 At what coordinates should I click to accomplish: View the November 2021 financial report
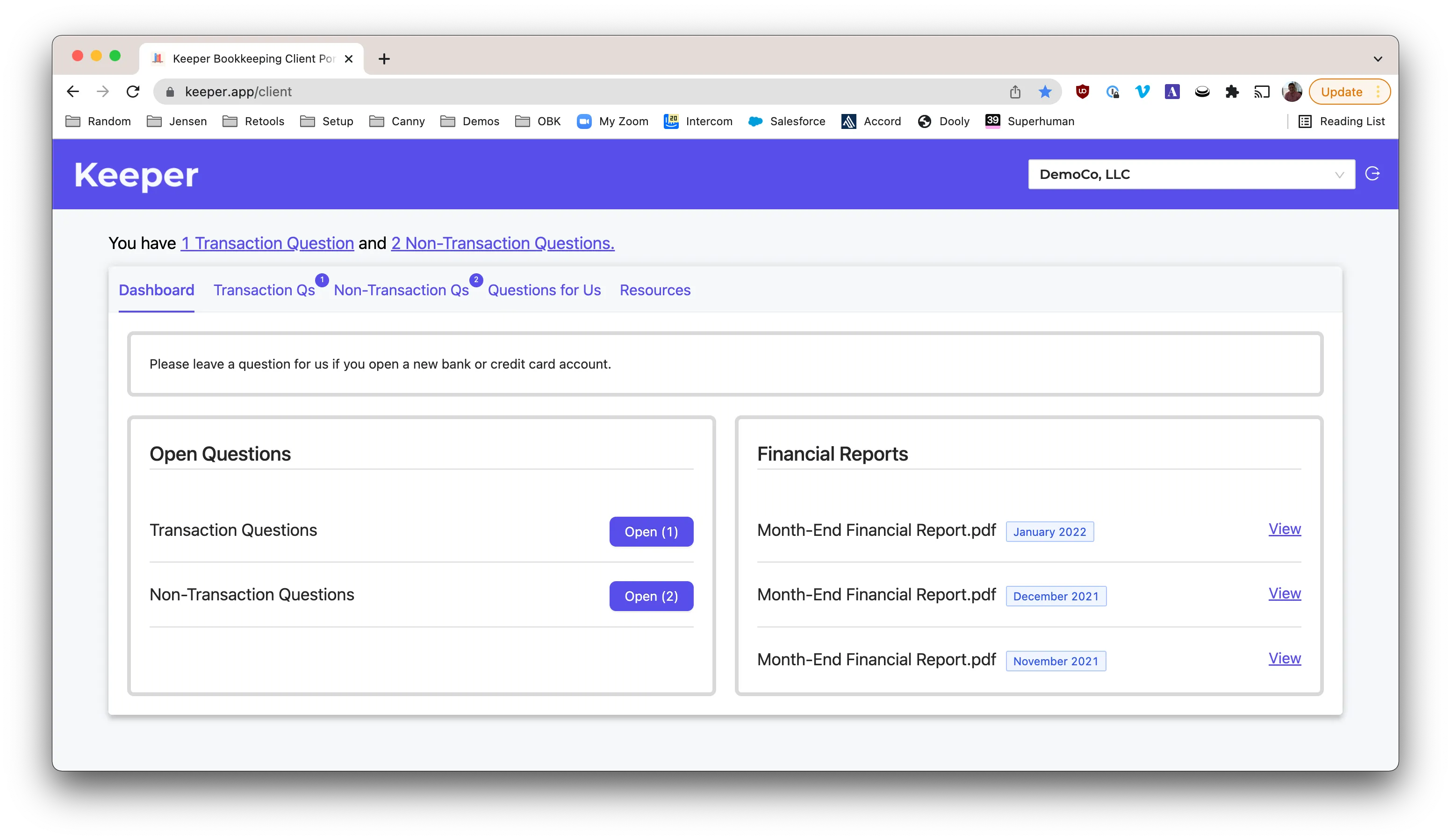point(1285,658)
